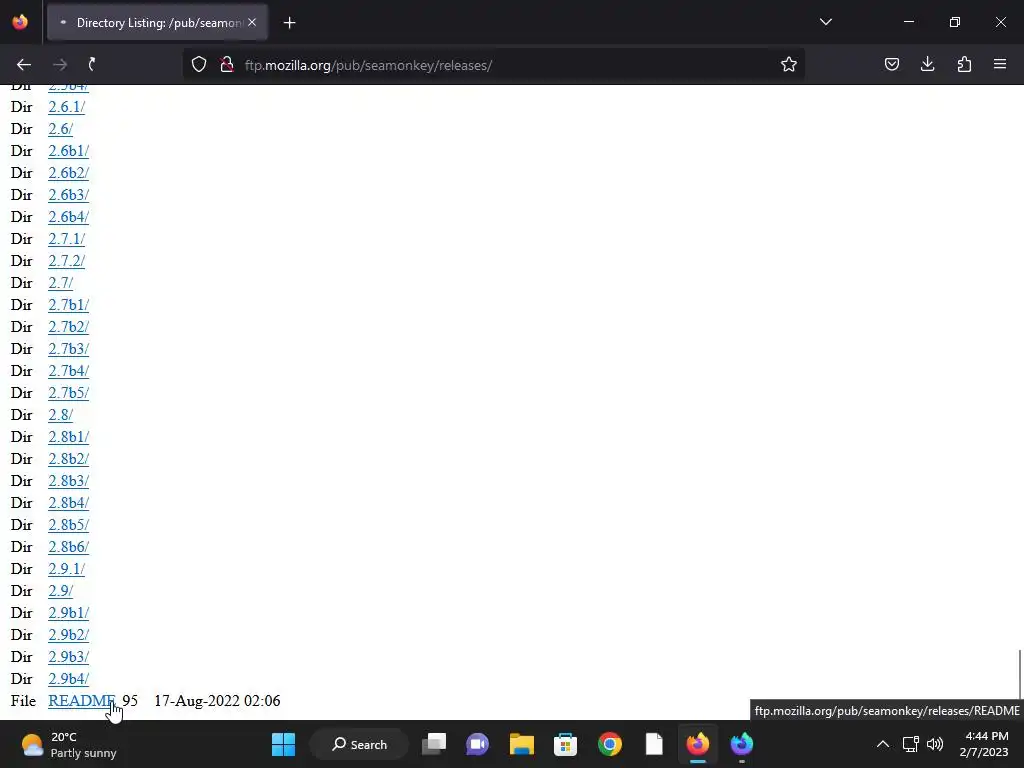Viewport: 1024px width, 768px height.
Task: Open the 2.7b5/ directory link
Action: point(69,393)
